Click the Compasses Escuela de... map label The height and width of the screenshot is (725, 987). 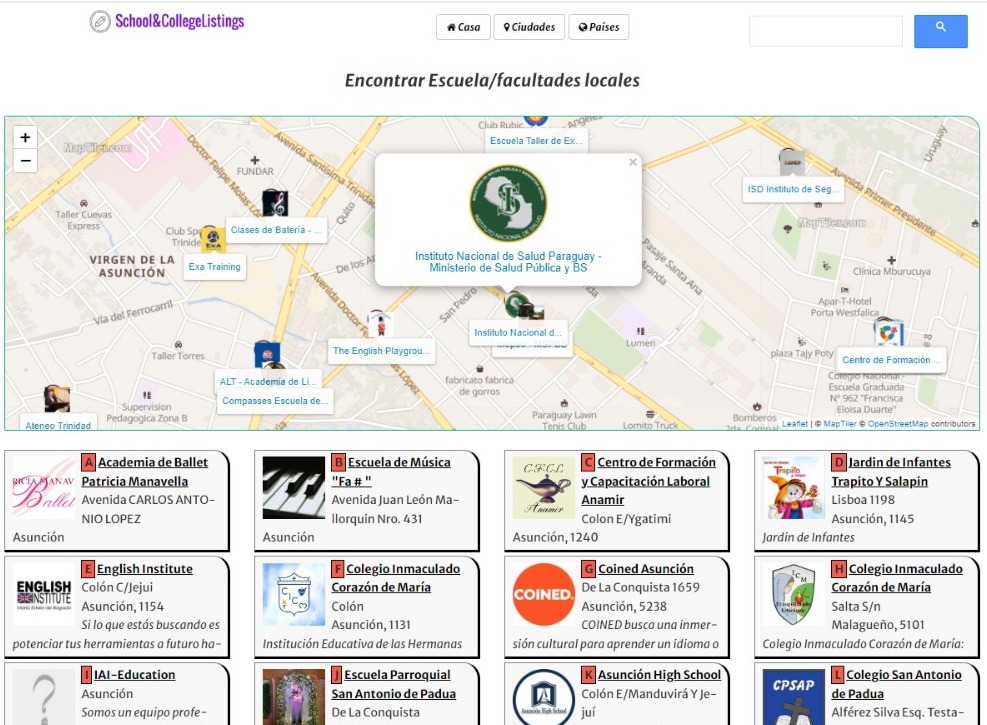tap(275, 401)
